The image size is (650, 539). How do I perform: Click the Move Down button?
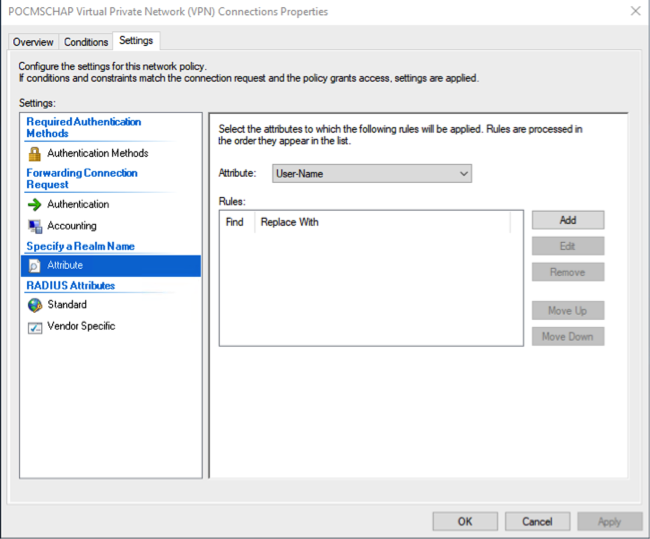(x=568, y=336)
